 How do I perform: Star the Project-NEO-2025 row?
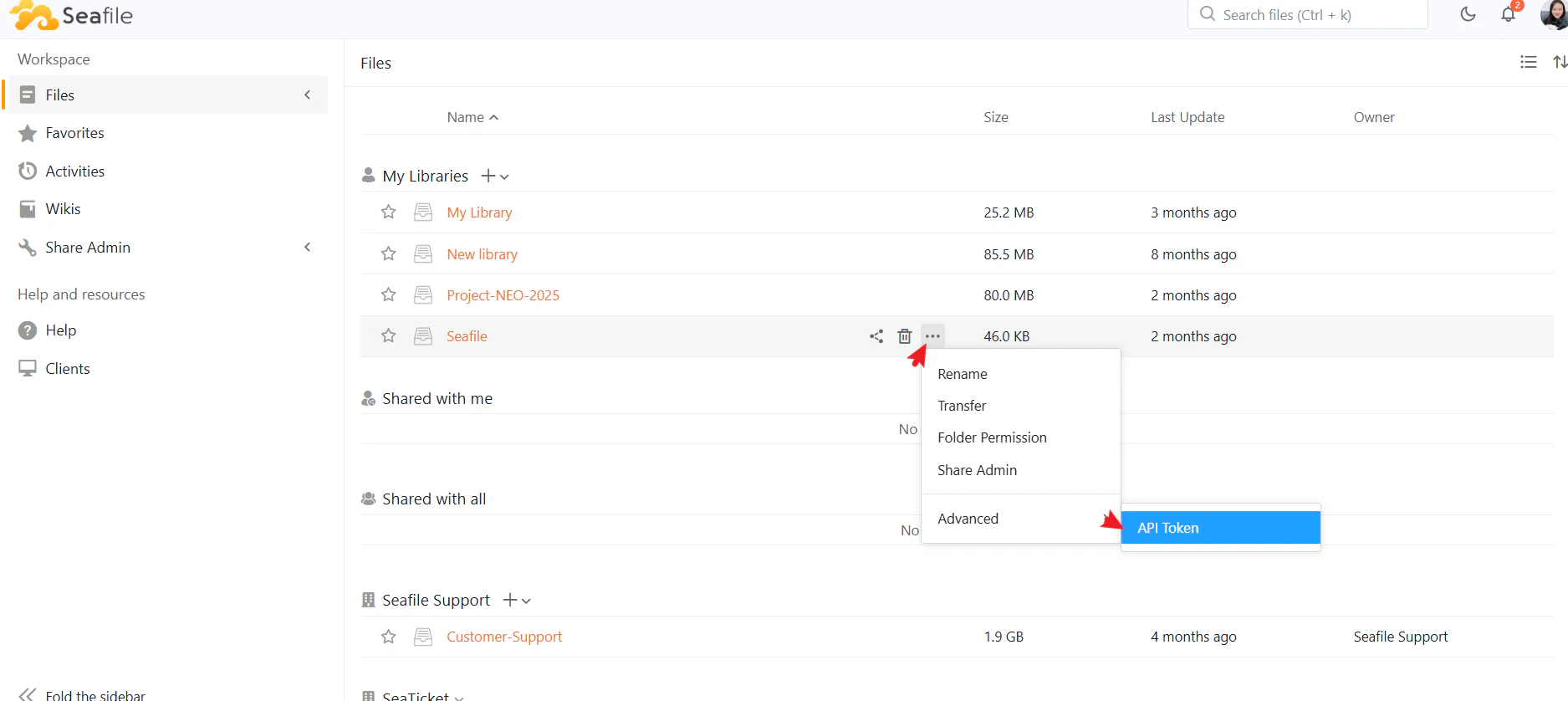pos(388,294)
